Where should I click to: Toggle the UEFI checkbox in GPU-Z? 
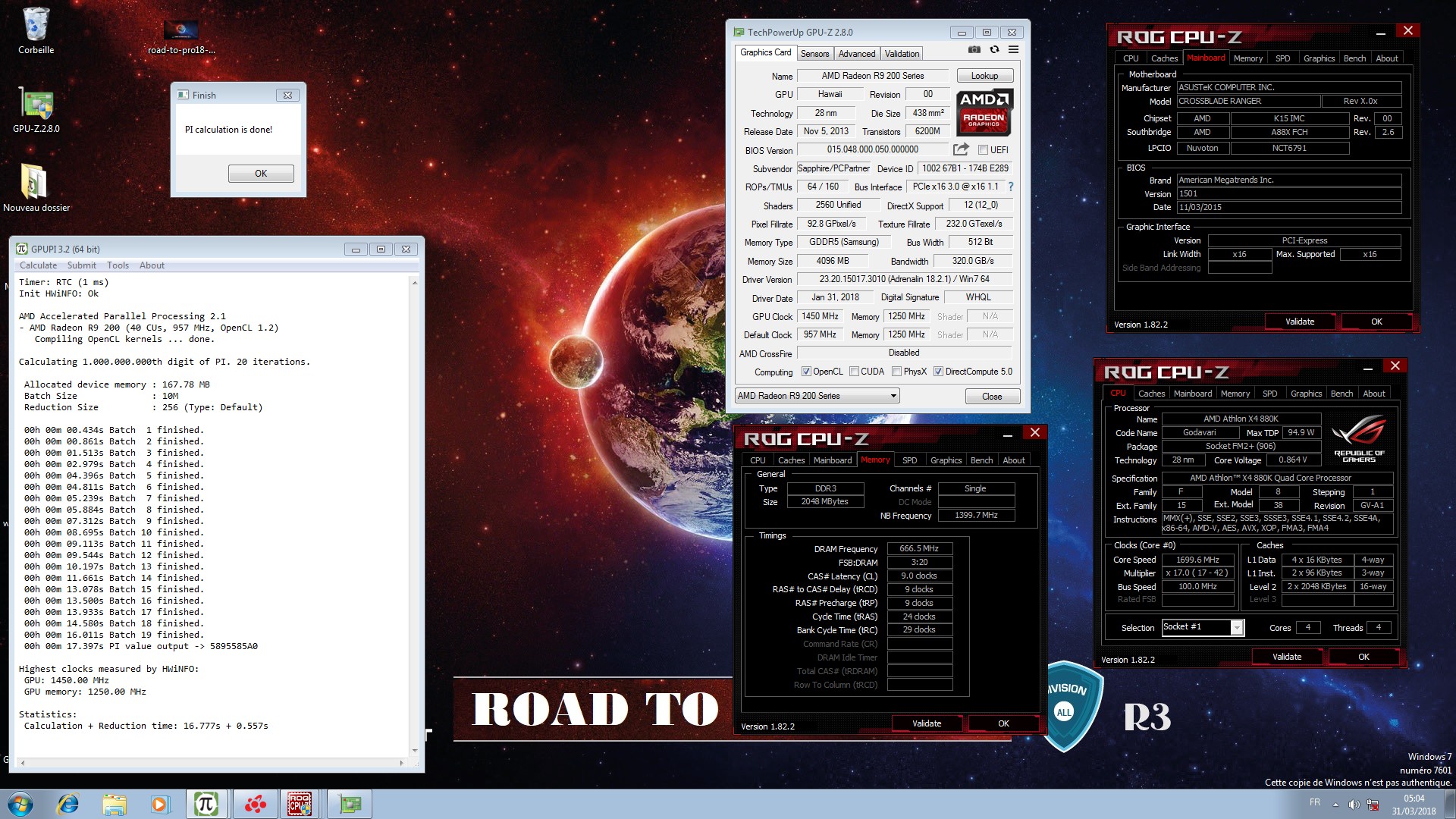pyautogui.click(x=983, y=150)
